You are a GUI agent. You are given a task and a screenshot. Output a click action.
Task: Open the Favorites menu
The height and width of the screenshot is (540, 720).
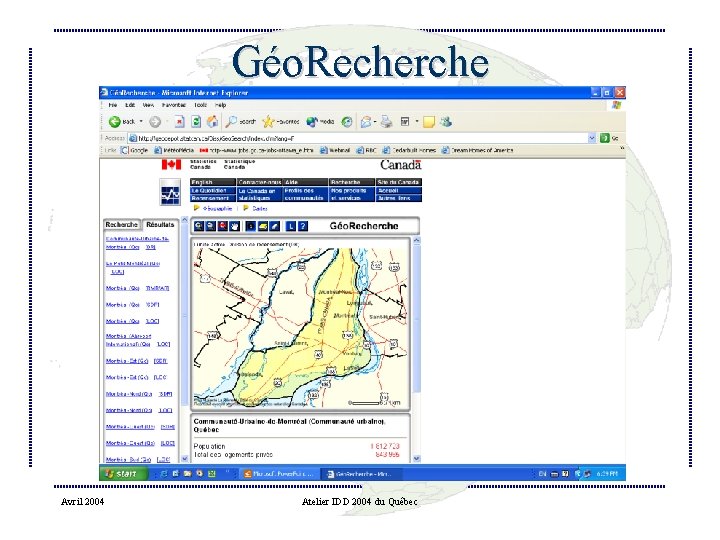pyautogui.click(x=174, y=105)
